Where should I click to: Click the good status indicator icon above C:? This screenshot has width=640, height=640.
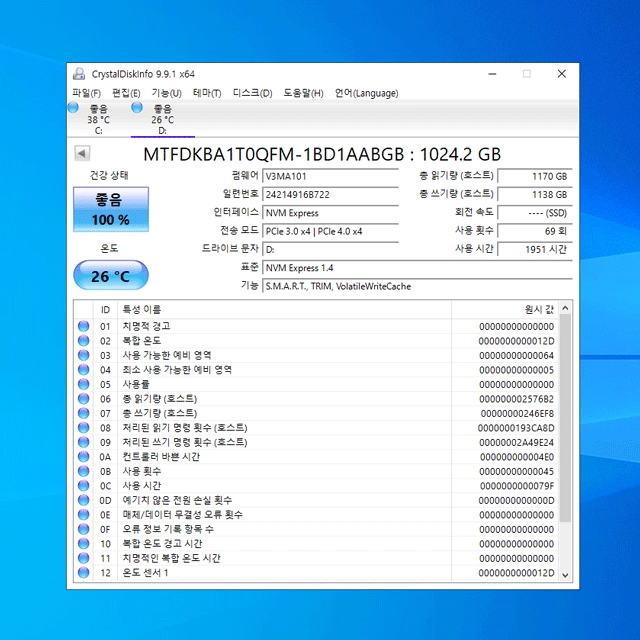[73, 108]
